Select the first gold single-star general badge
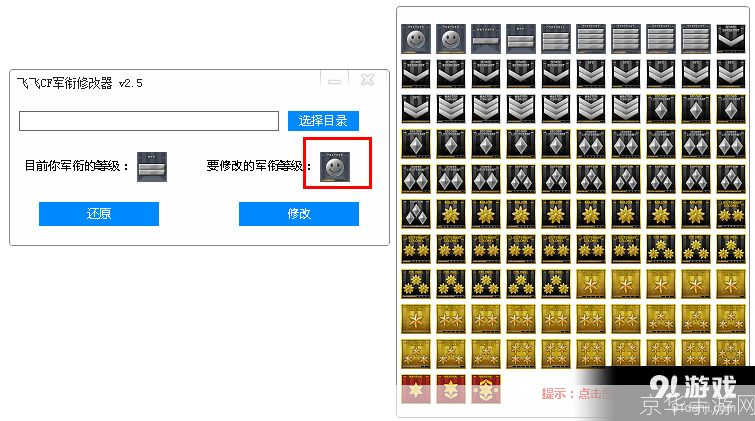The image size is (755, 421). click(x=591, y=284)
